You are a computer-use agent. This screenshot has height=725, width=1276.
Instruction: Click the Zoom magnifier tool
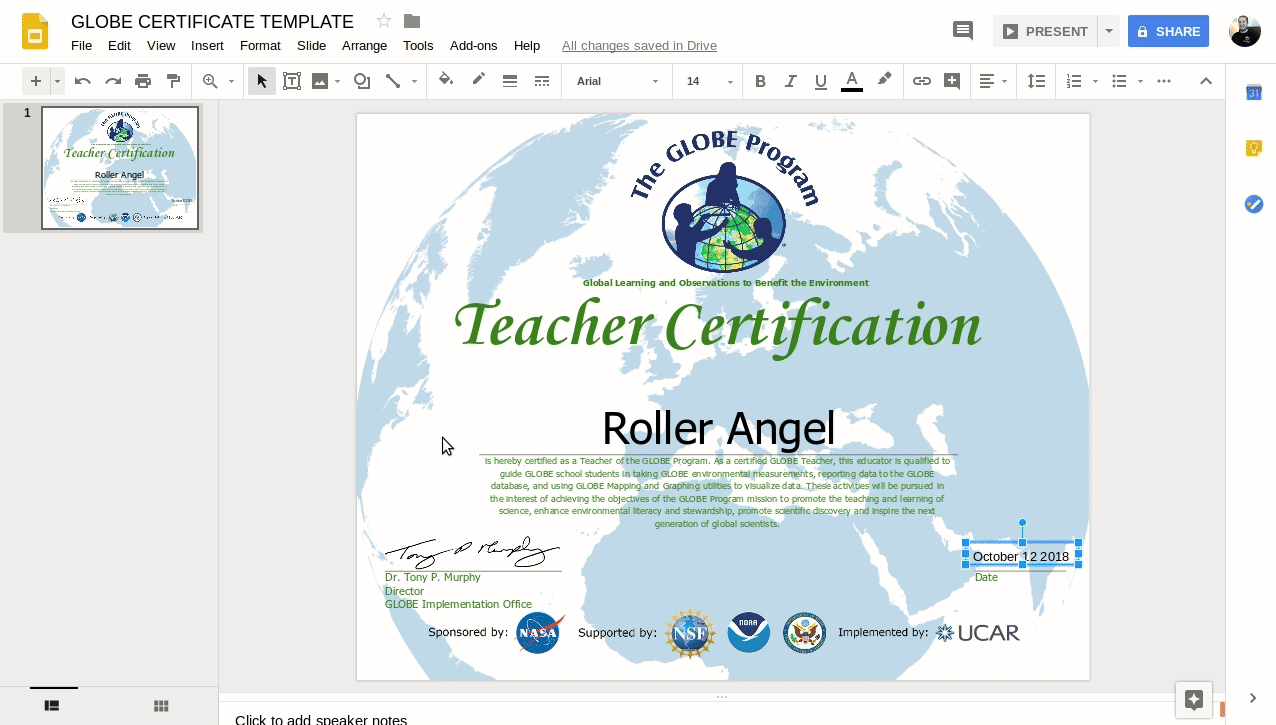point(210,81)
